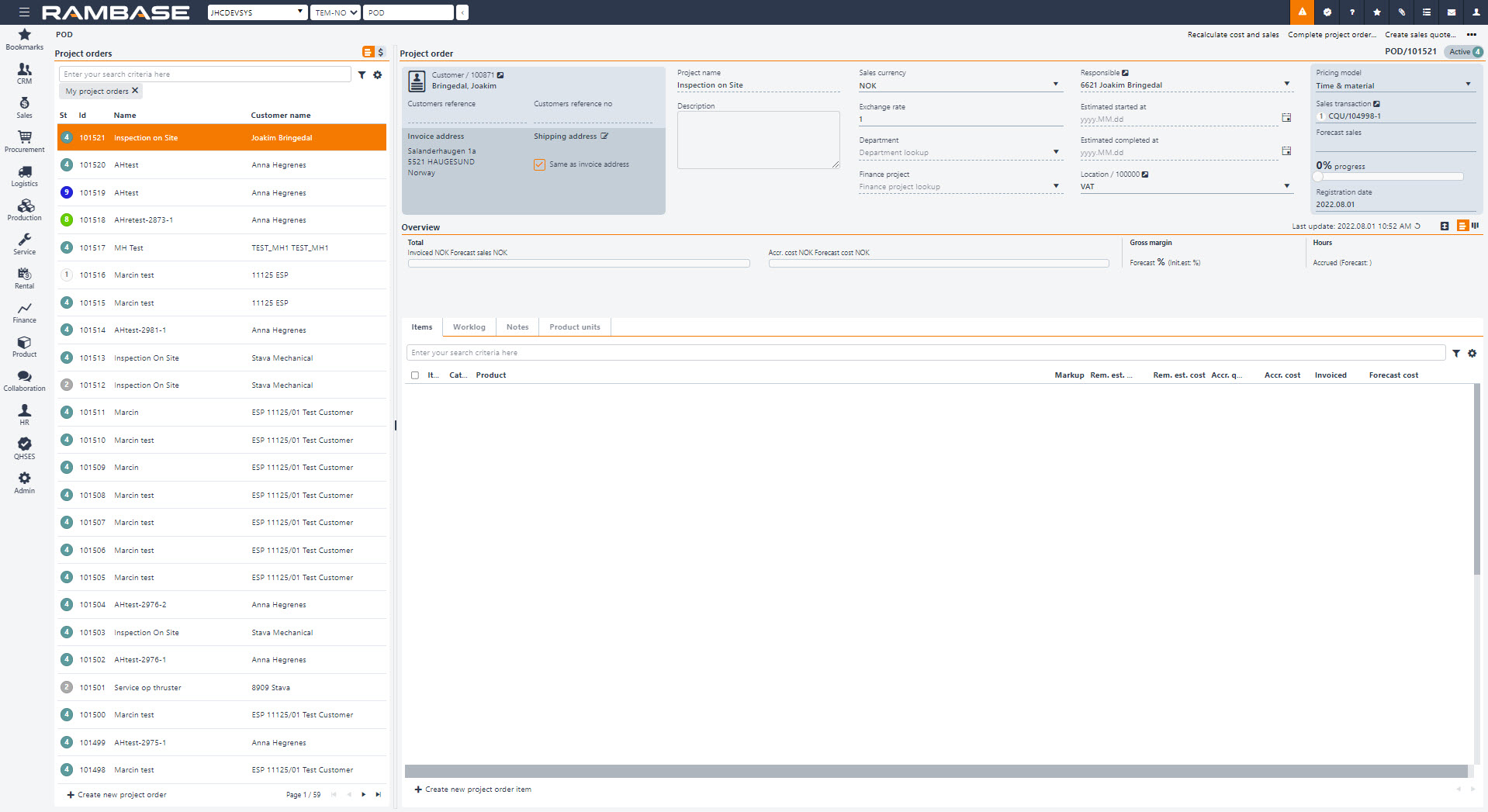Click the star favorites icon in top bar

[1377, 12]
